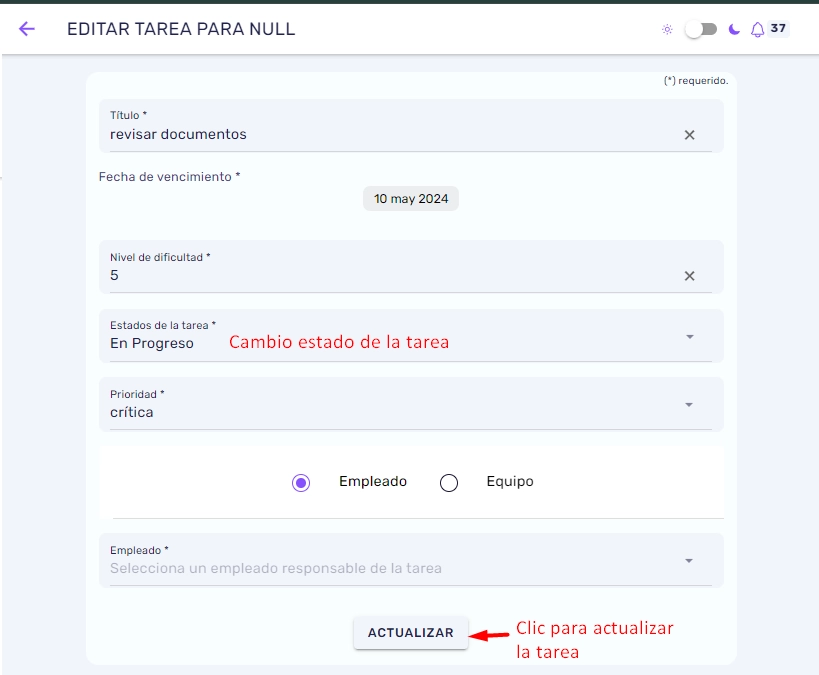Open the Empleado responsible dropdown

pyautogui.click(x=411, y=560)
